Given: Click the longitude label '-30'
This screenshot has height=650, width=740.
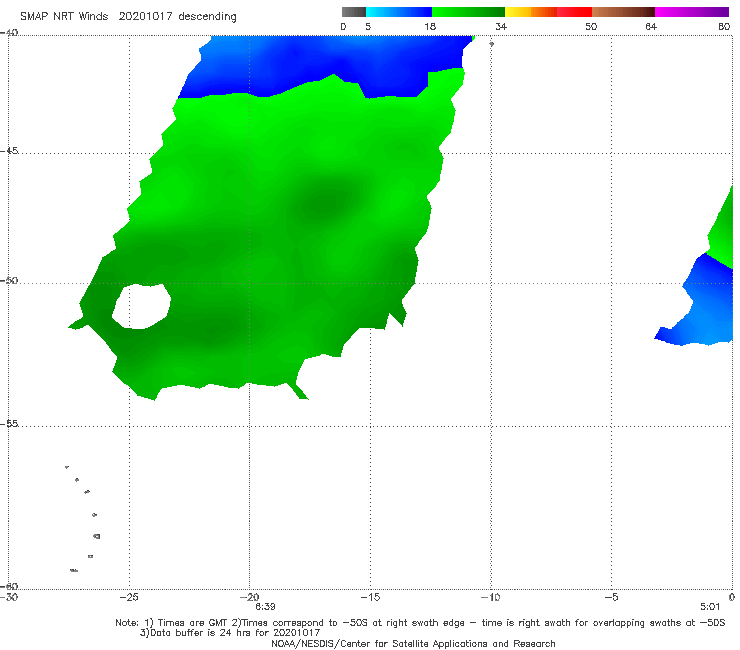Looking at the screenshot, I should (9, 597).
